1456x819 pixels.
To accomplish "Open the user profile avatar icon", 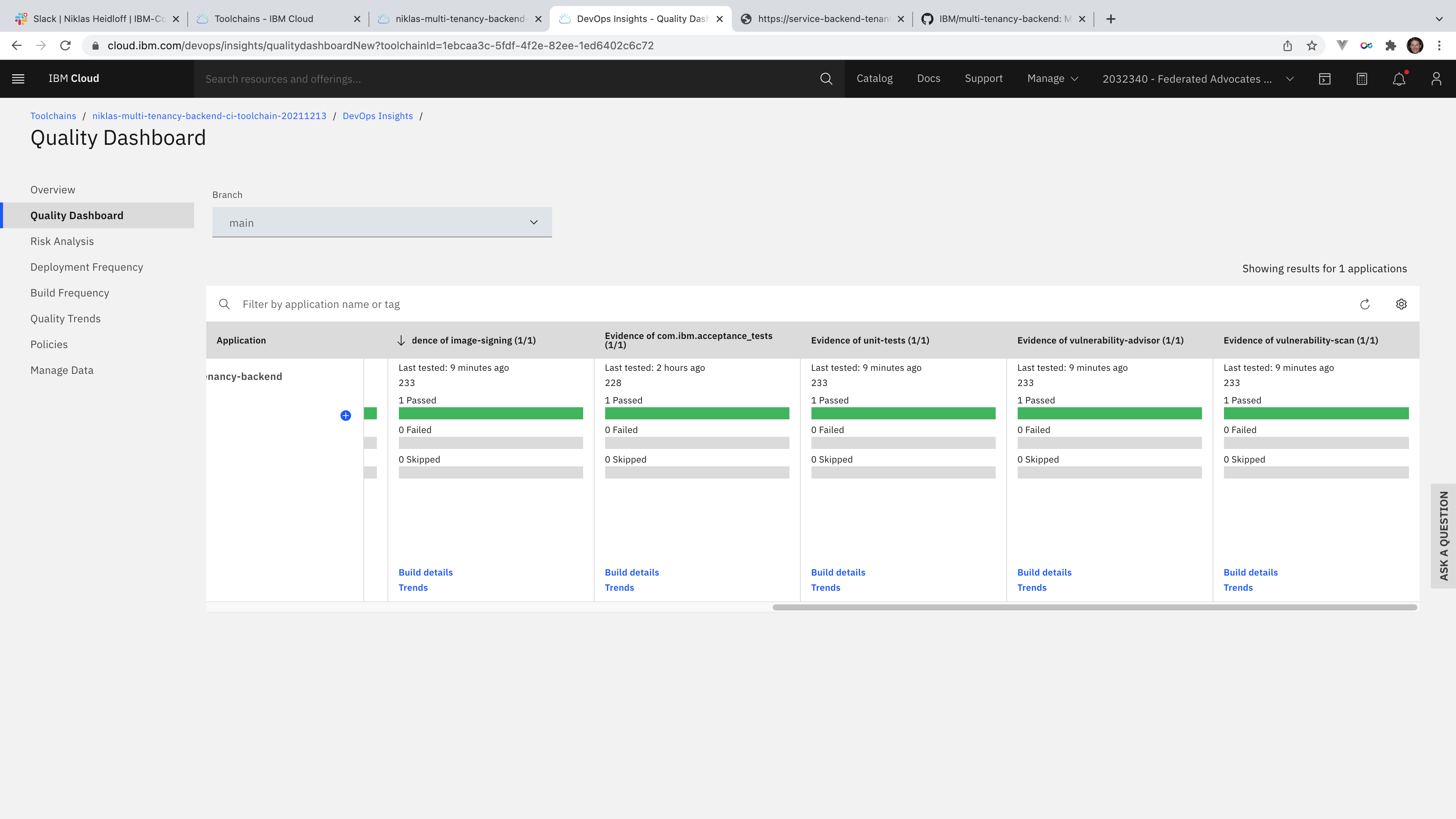I will pos(1436,78).
